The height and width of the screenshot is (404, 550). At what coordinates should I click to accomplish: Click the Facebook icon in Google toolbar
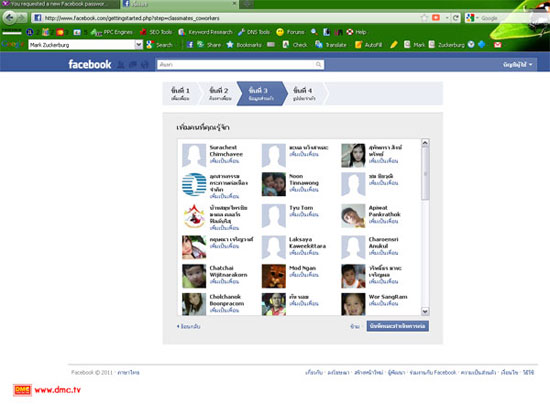[x=190, y=45]
